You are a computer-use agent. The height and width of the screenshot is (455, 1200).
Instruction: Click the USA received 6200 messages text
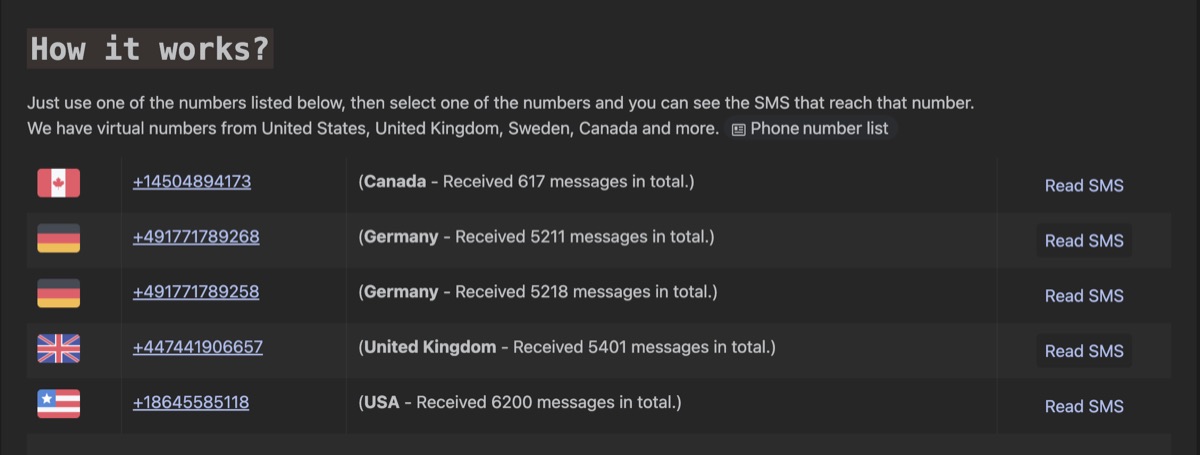click(x=520, y=402)
